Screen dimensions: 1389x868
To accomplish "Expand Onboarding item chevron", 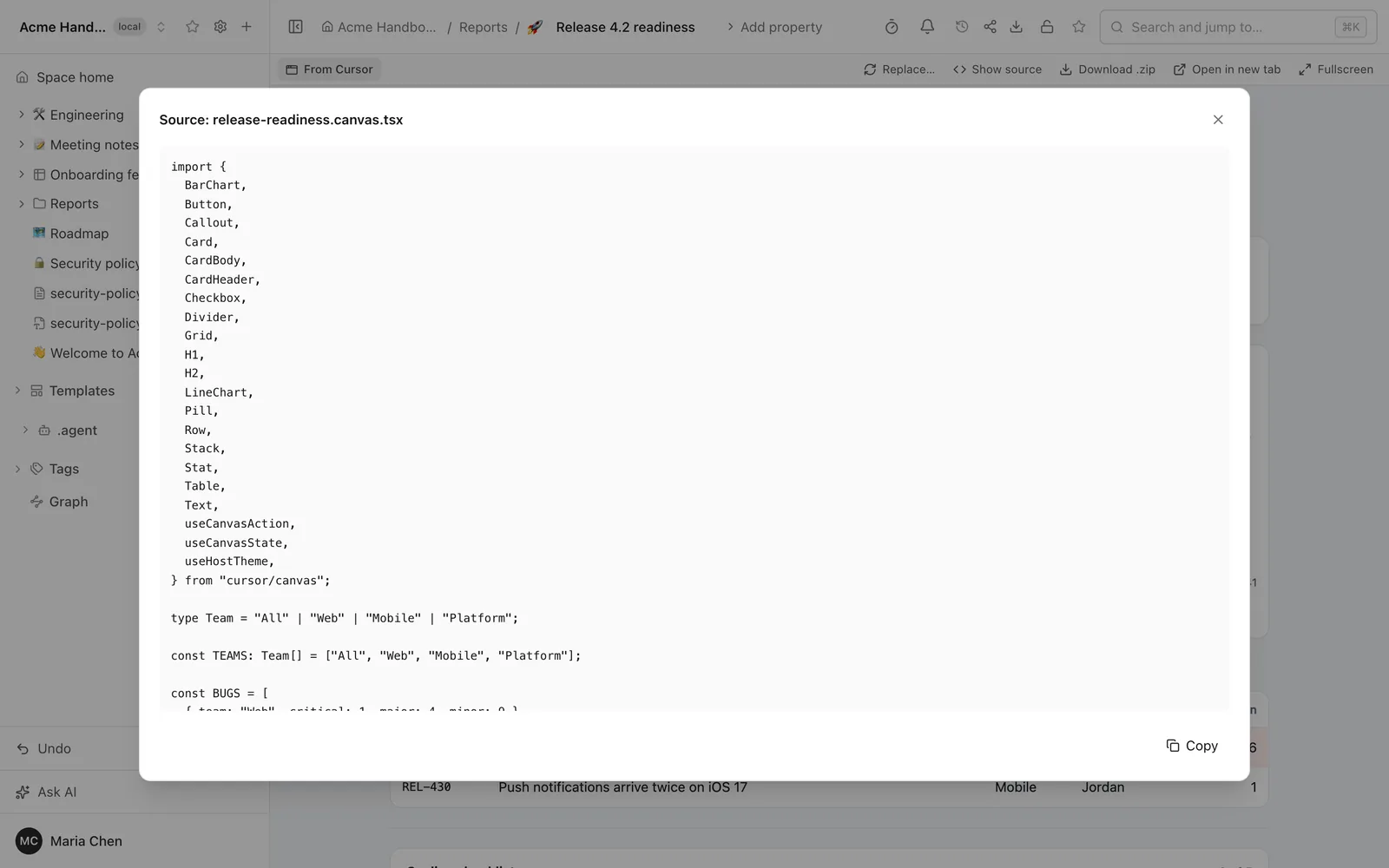I will click(x=22, y=174).
